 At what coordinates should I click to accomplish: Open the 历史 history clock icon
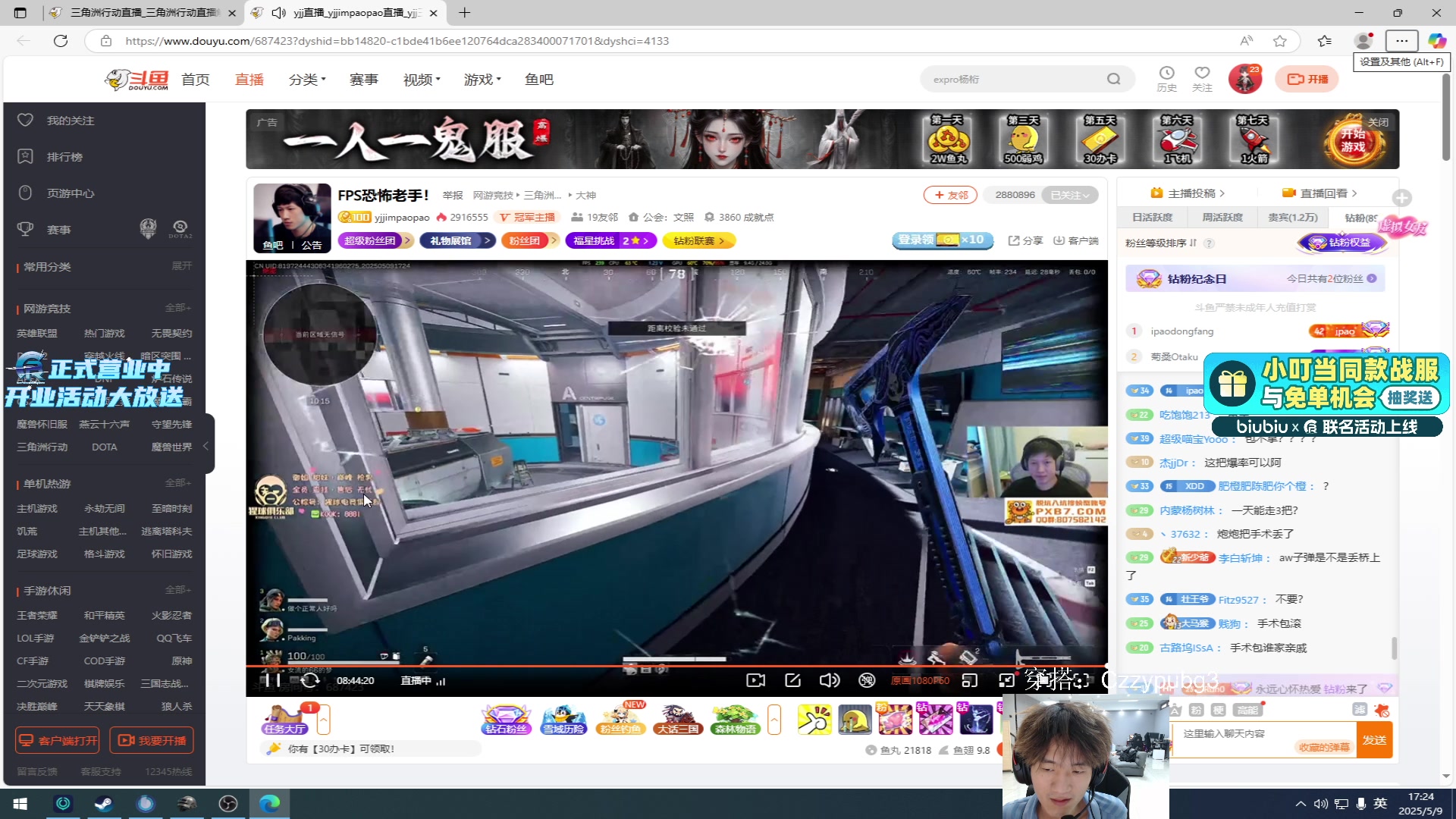click(x=1166, y=78)
